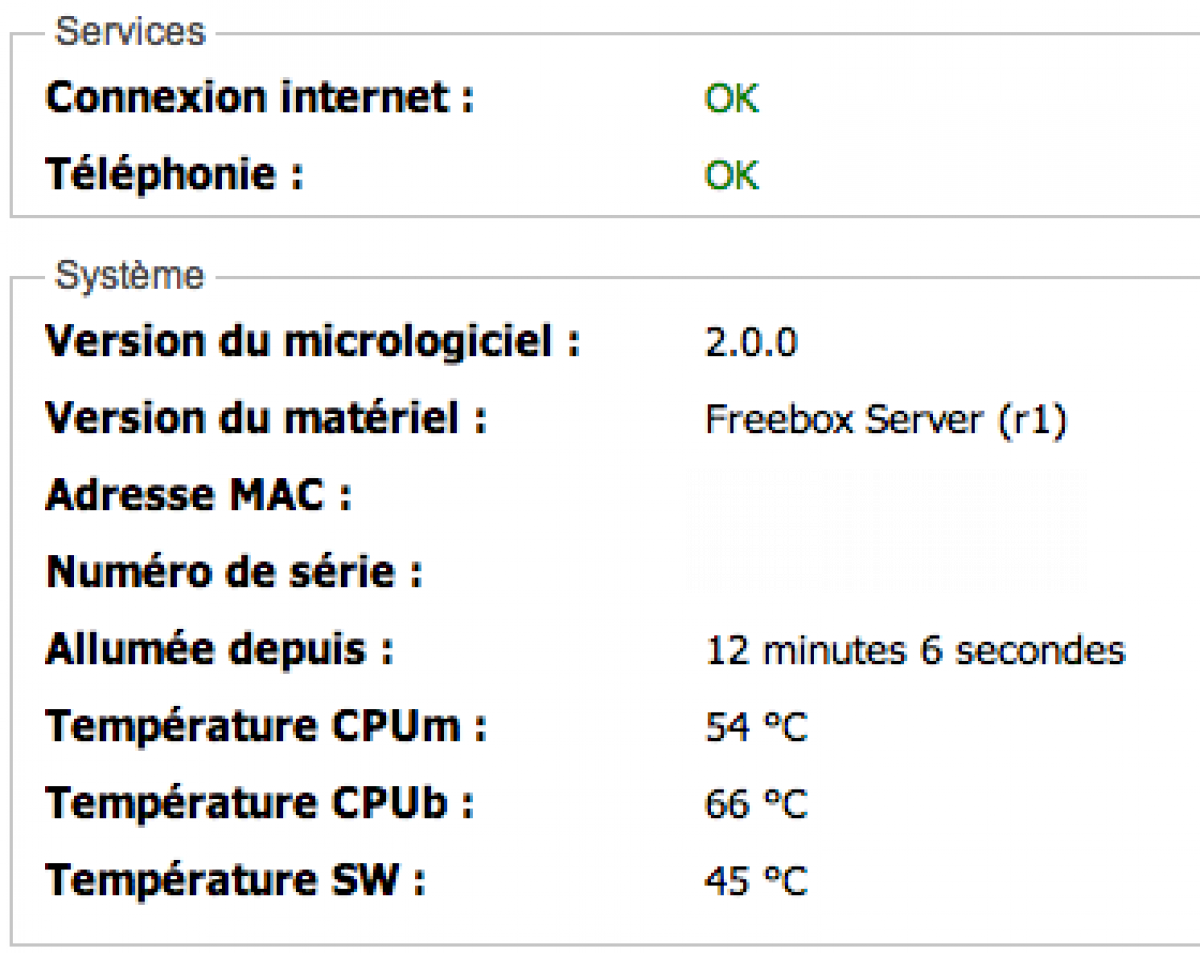The height and width of the screenshot is (953, 1200).
Task: Click the Version du micrologiciel label
Action: click(313, 343)
